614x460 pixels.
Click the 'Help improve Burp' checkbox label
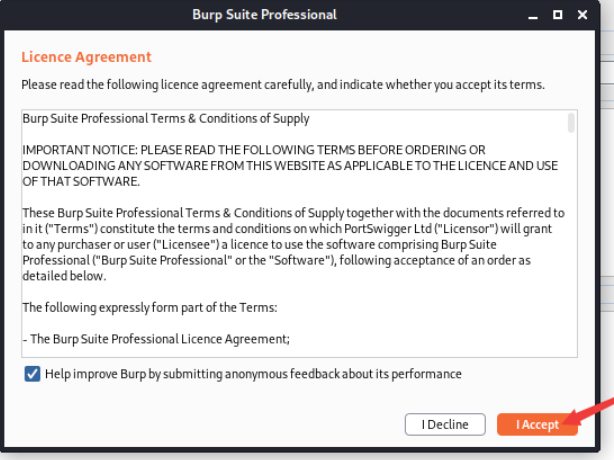point(253,374)
